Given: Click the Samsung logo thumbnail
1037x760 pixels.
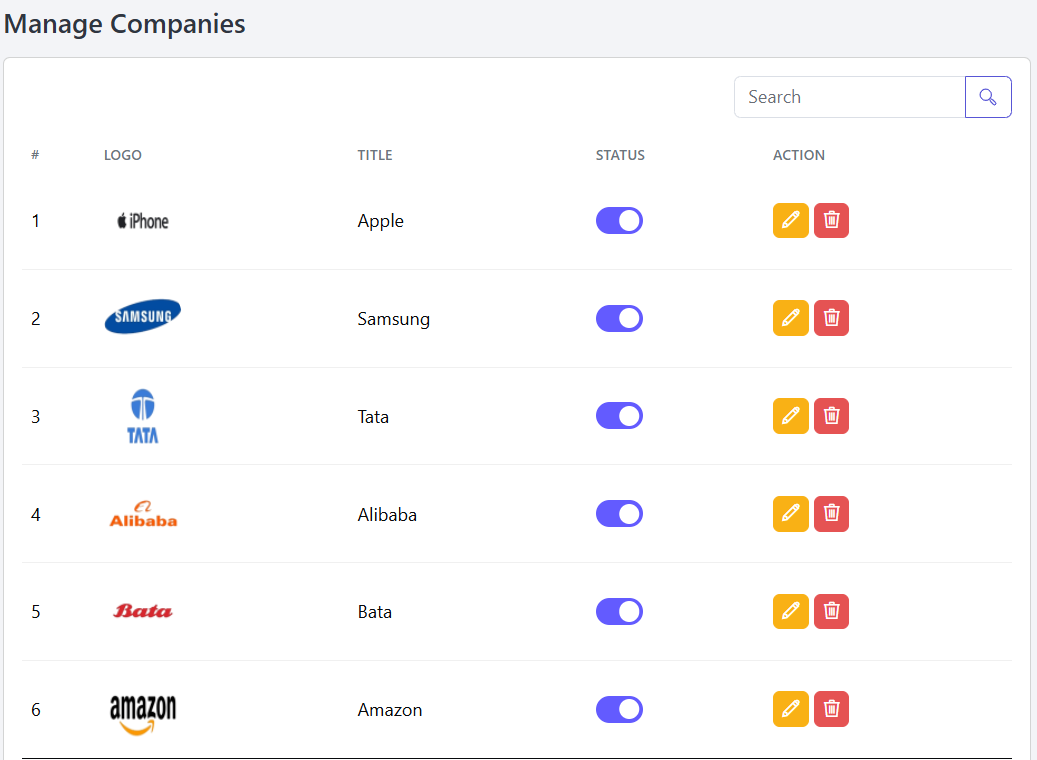Looking at the screenshot, I should [x=143, y=316].
